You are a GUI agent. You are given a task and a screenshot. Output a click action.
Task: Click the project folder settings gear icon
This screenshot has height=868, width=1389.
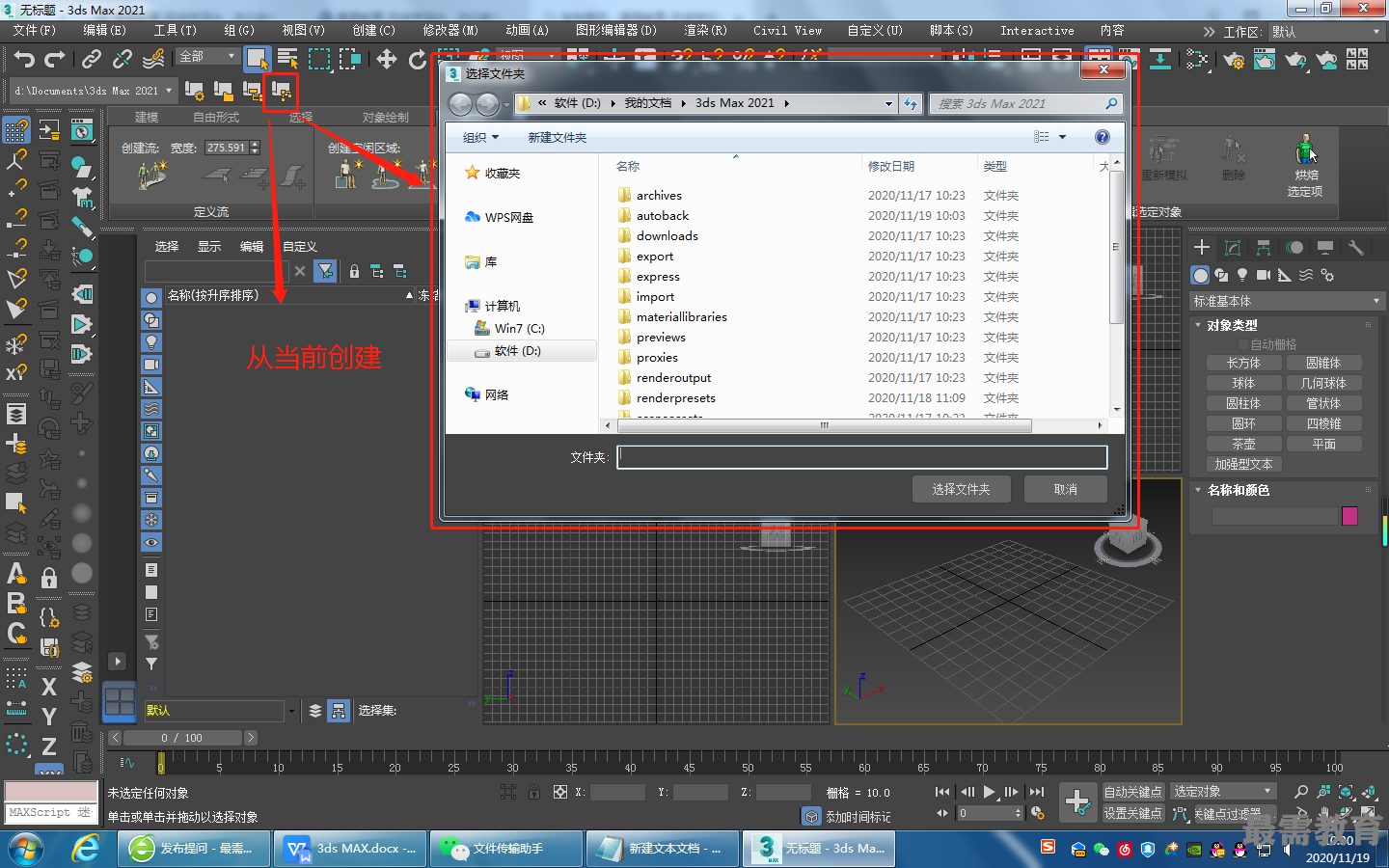click(x=194, y=91)
